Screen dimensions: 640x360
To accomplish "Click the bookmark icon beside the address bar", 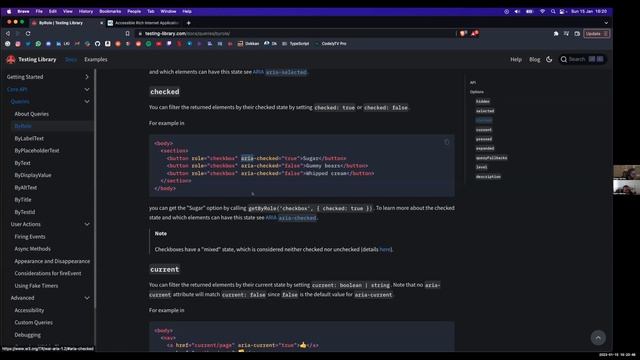I will 127,33.
